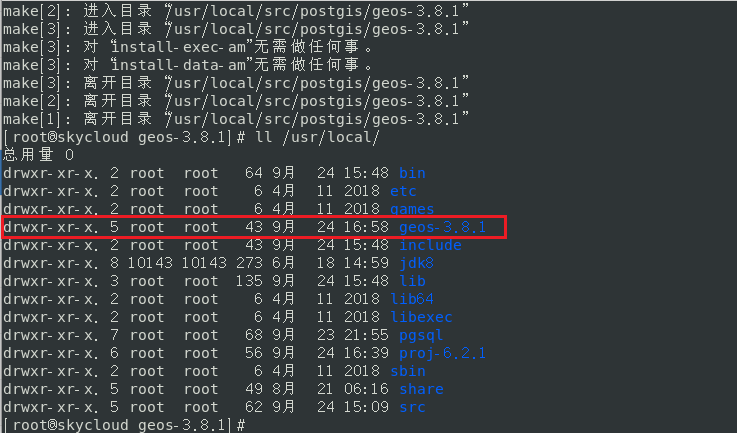Click the 'lib64' directory name
The image size is (737, 433).
(412, 299)
